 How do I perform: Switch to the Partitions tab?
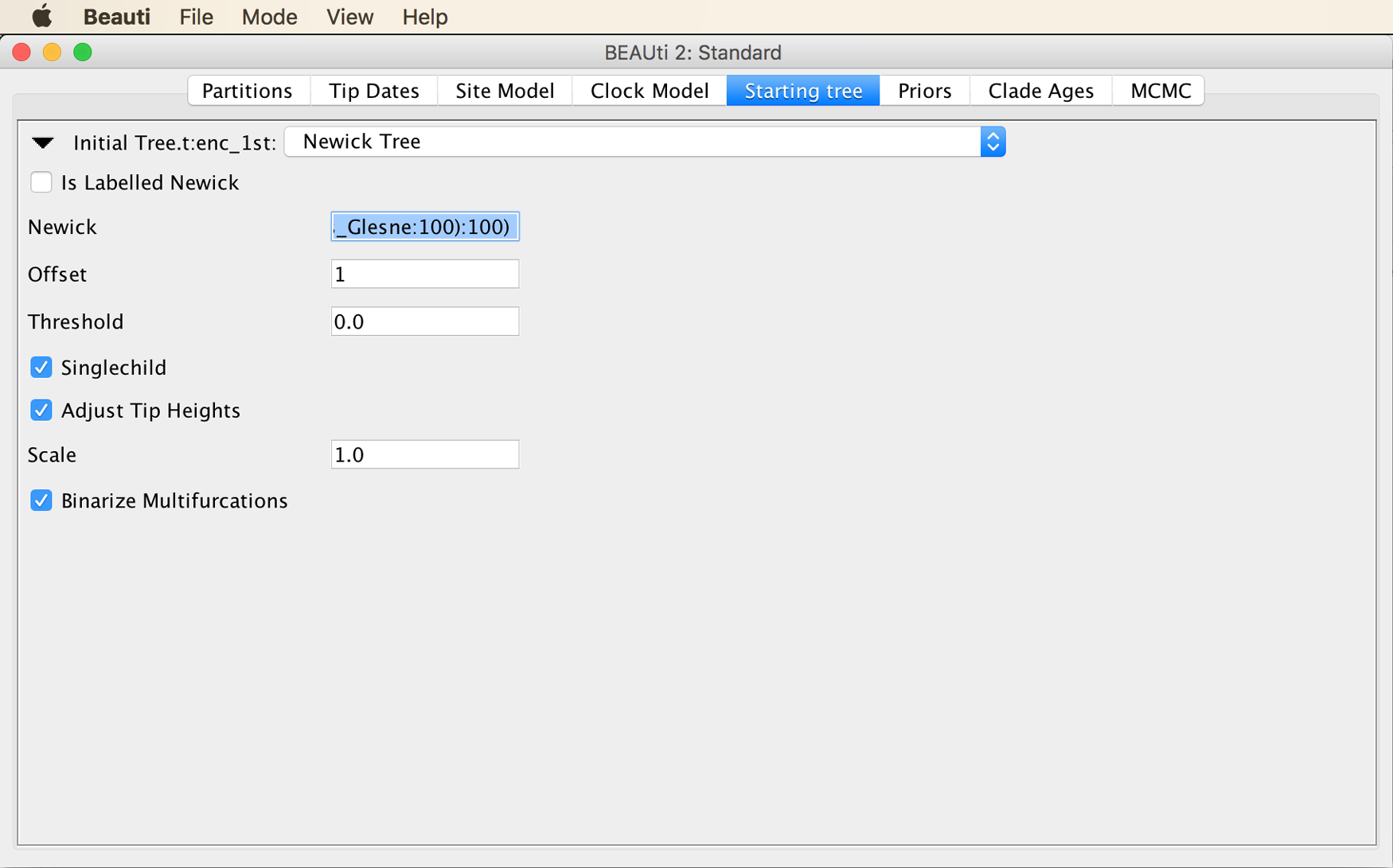pyautogui.click(x=248, y=91)
